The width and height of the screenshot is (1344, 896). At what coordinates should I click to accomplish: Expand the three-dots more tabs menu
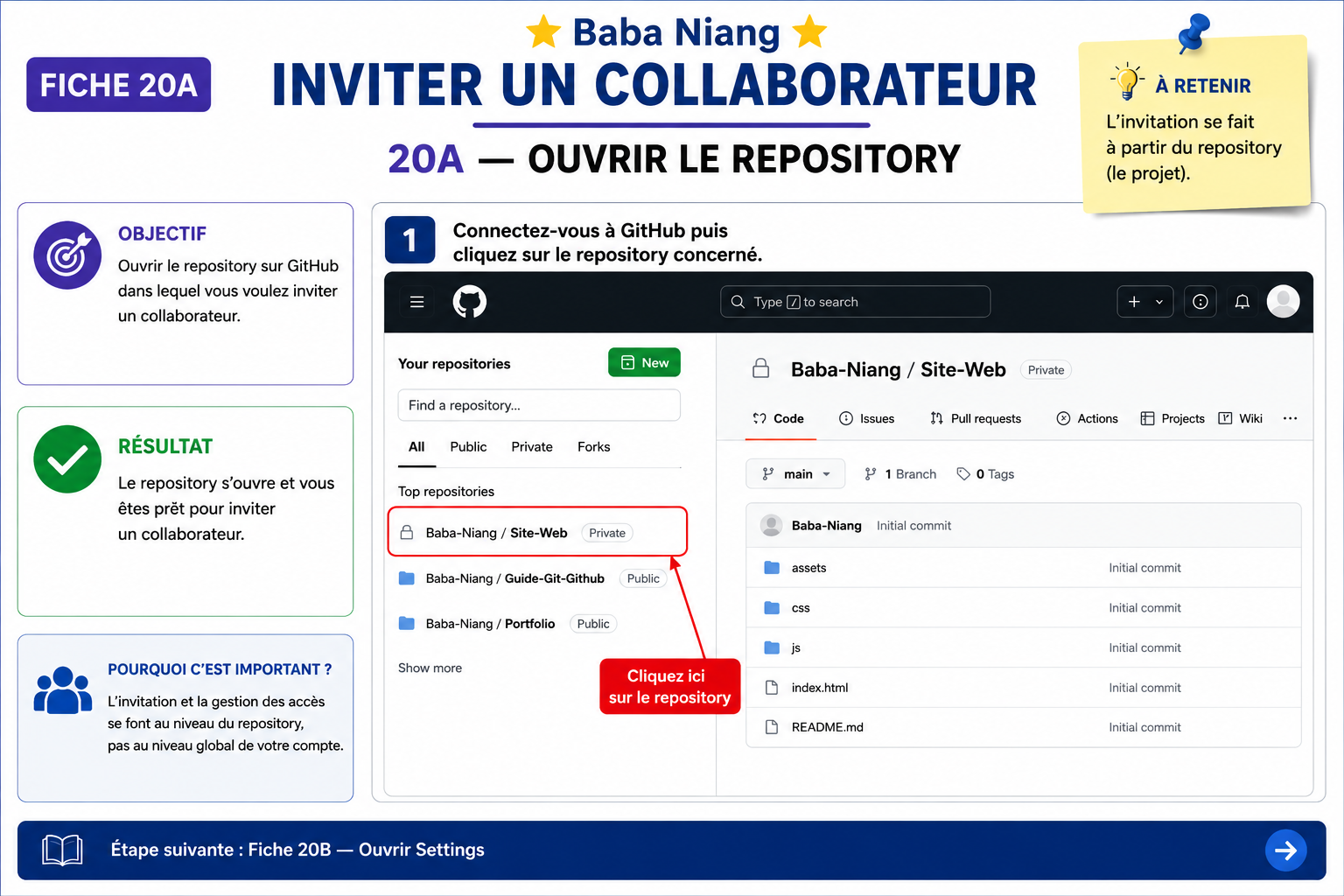click(x=1290, y=418)
